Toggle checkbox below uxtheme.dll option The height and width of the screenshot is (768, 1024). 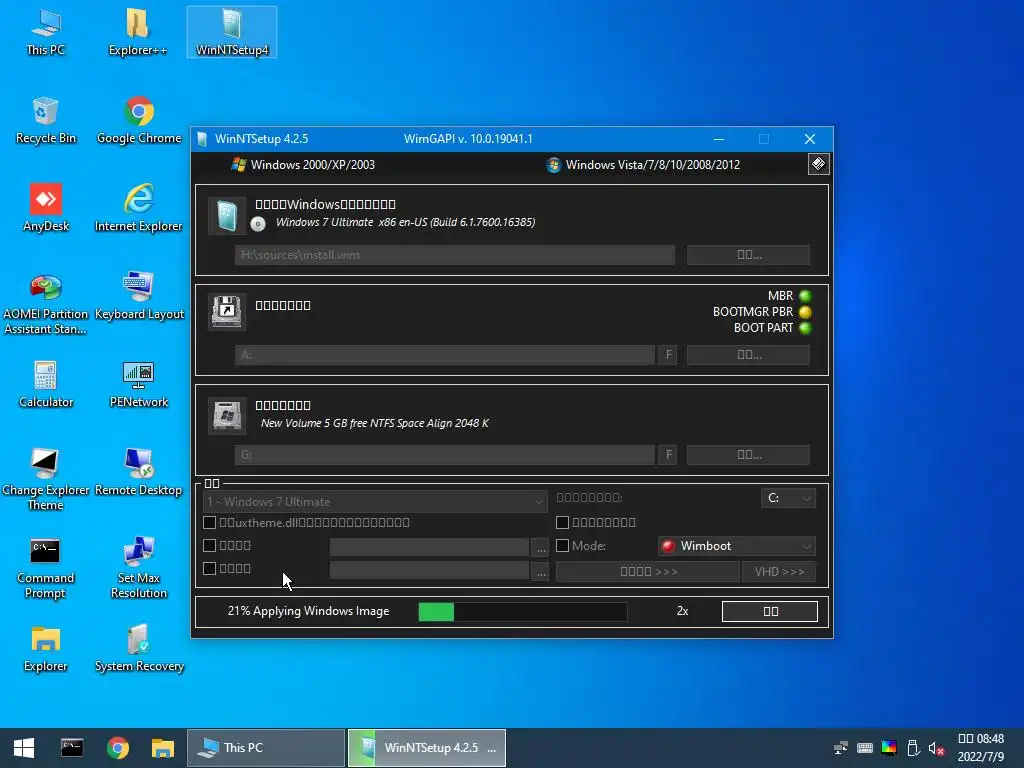210,545
